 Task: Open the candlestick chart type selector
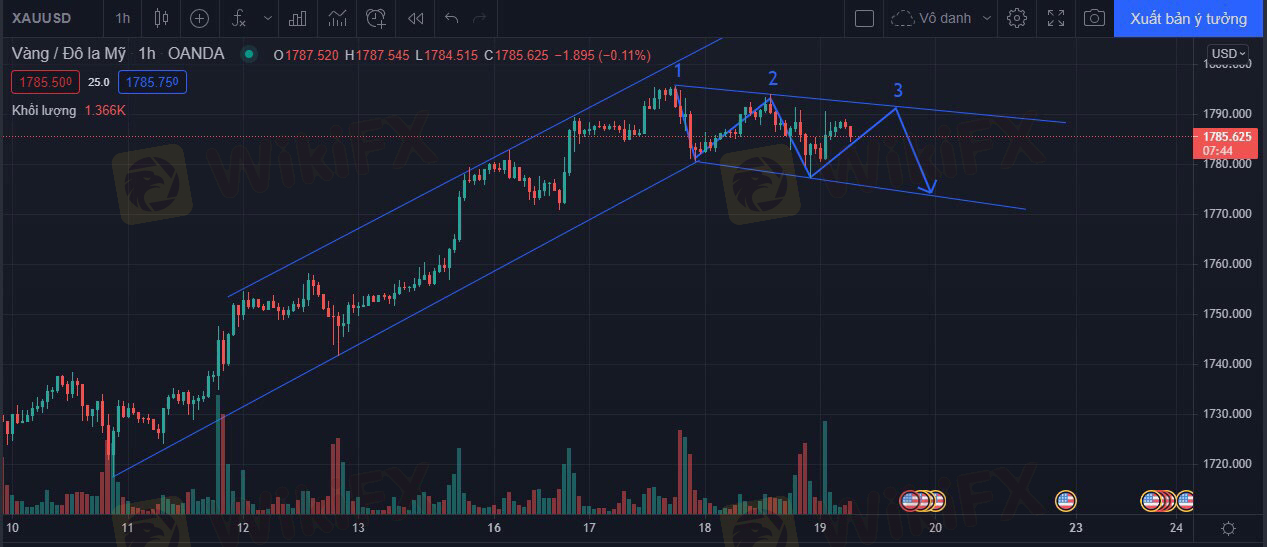click(x=163, y=18)
